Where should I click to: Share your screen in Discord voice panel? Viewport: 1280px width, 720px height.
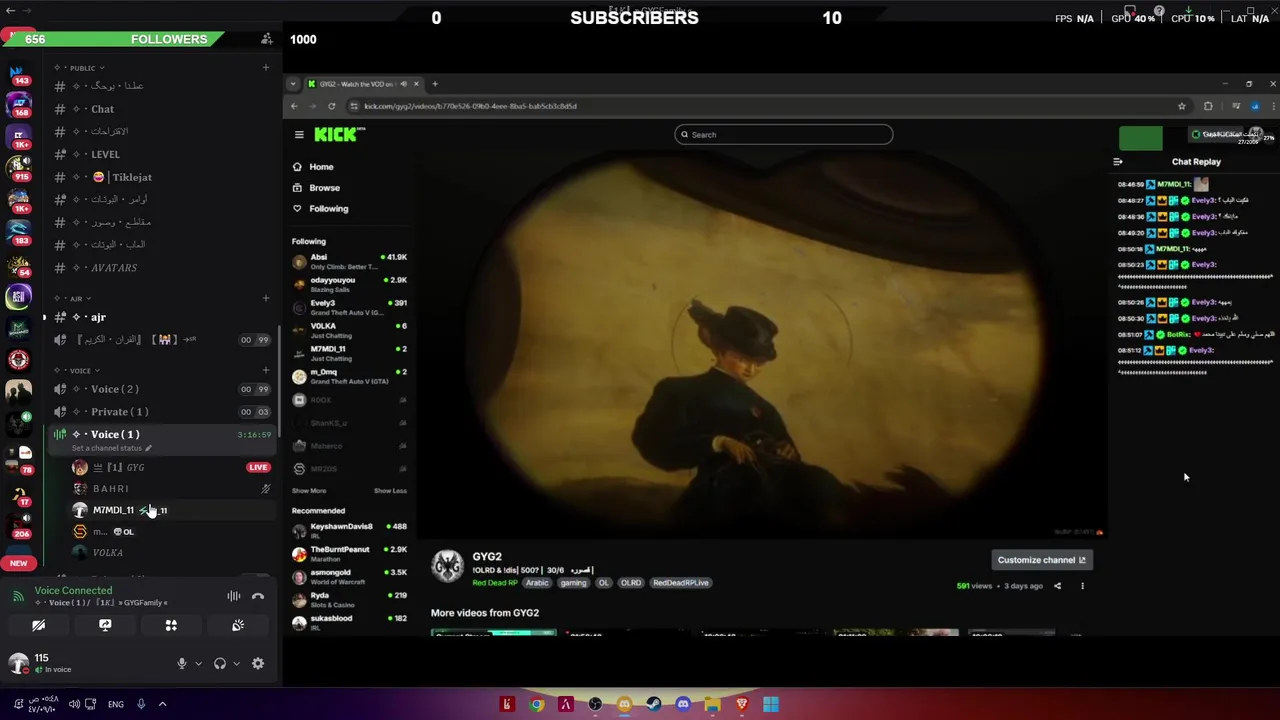105,625
